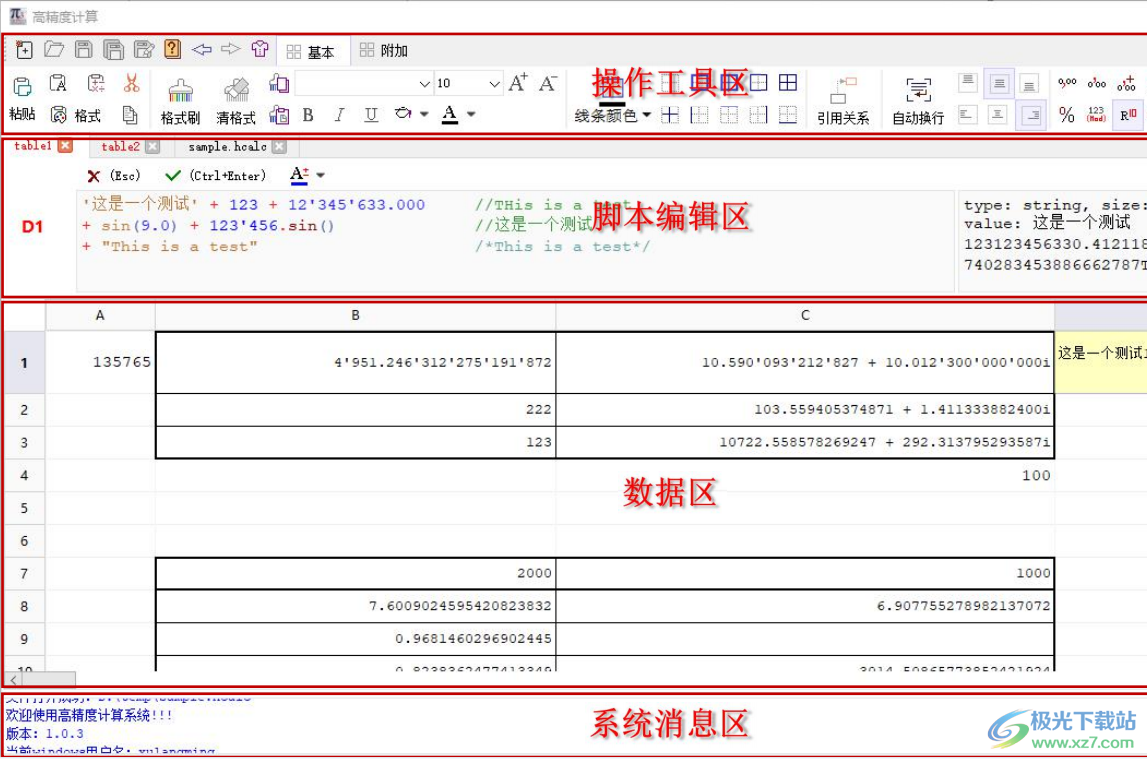Toggle italic formatting

[x=339, y=115]
